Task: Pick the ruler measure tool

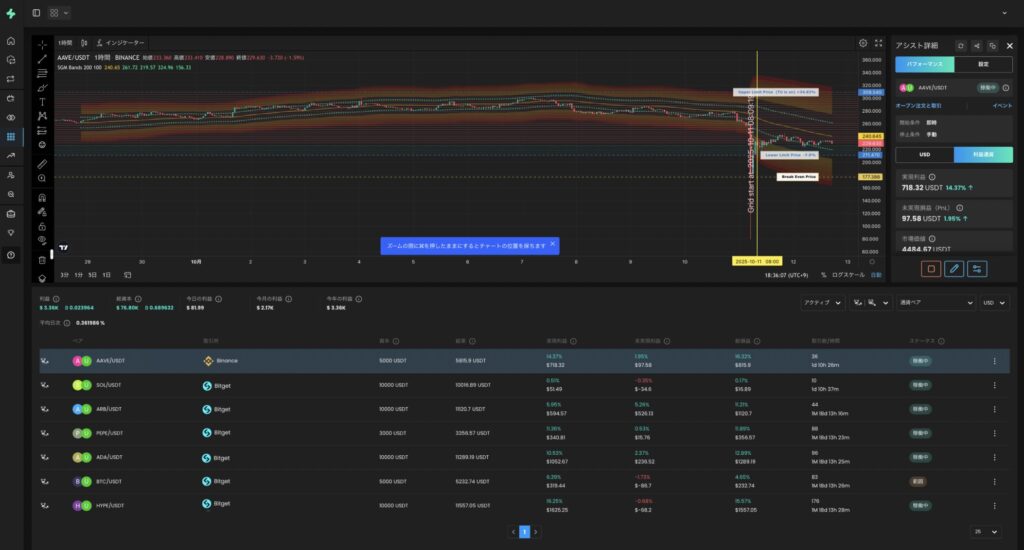Action: [x=42, y=163]
